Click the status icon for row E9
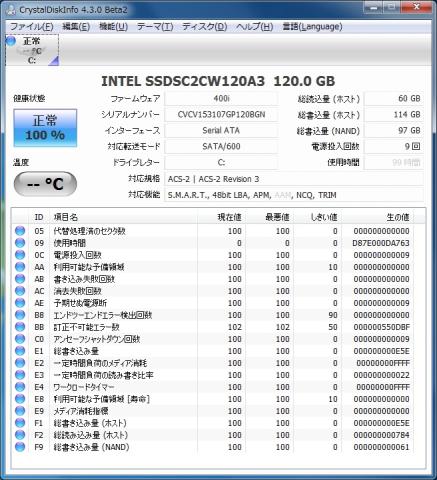The width and height of the screenshot is (437, 480). pyautogui.click(x=20, y=411)
